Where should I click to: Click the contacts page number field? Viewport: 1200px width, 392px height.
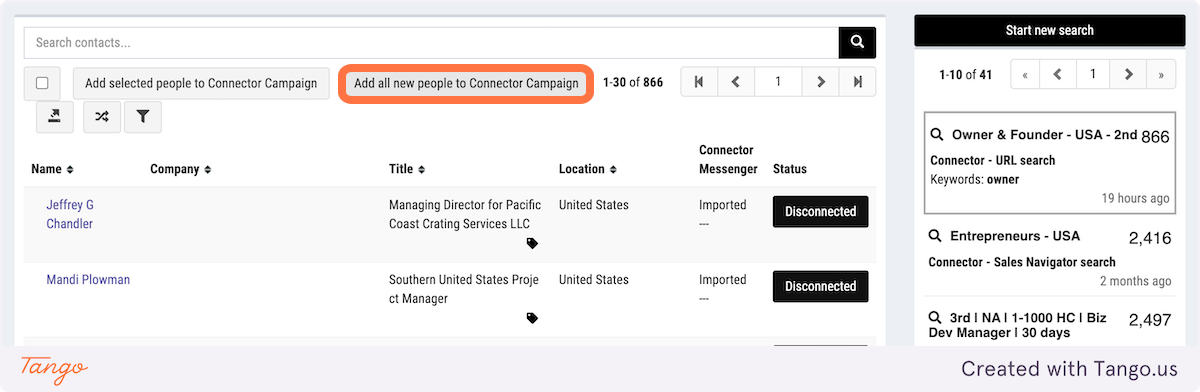tap(778, 82)
